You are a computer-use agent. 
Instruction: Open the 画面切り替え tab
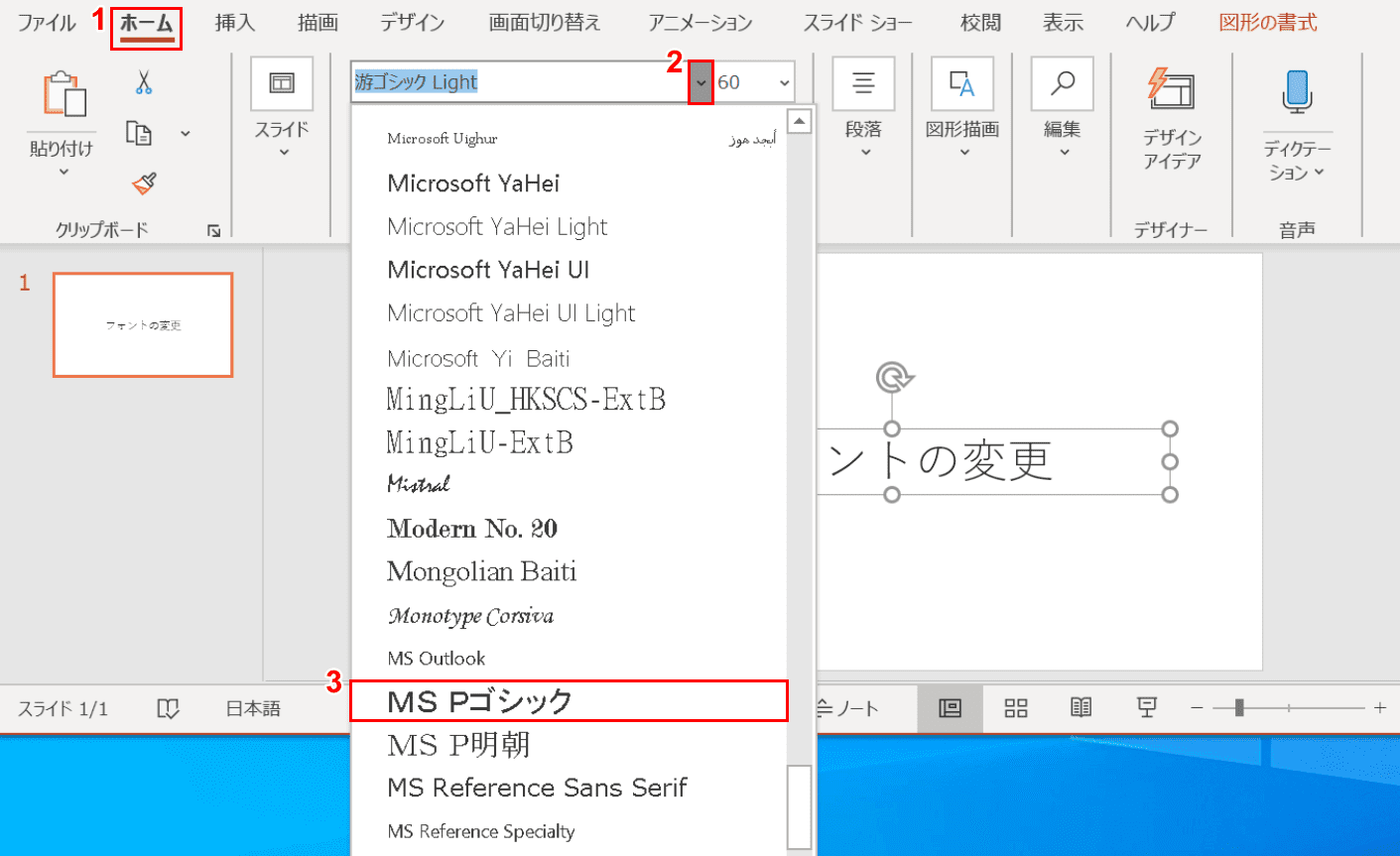pyautogui.click(x=545, y=23)
